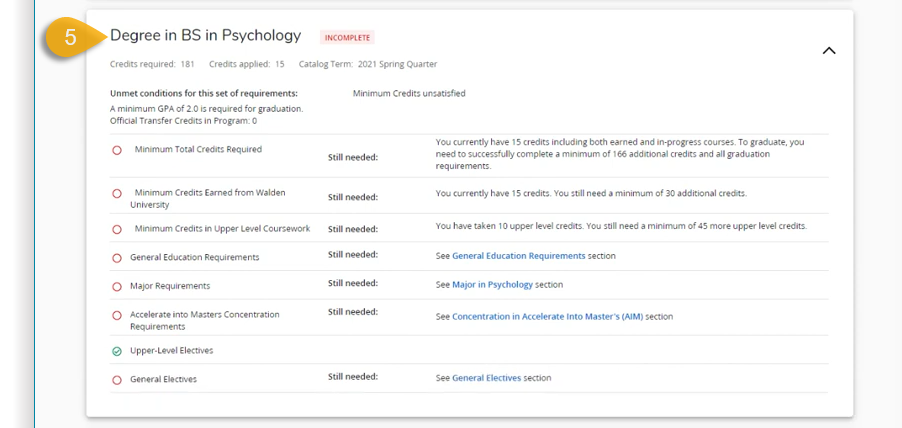902x428 pixels.
Task: Click the 'General Education Requirements' row label
Action: tap(194, 257)
